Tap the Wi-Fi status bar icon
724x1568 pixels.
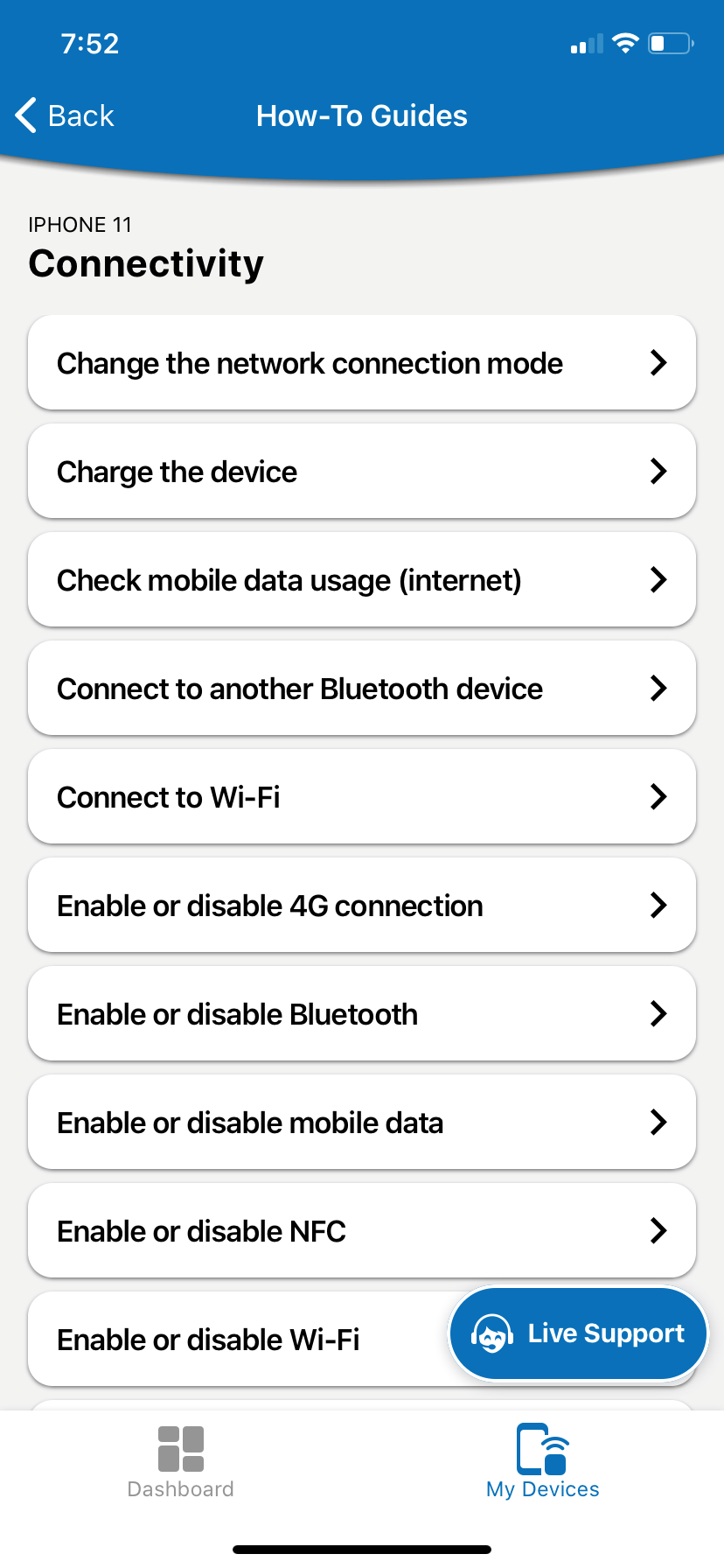[x=625, y=44]
